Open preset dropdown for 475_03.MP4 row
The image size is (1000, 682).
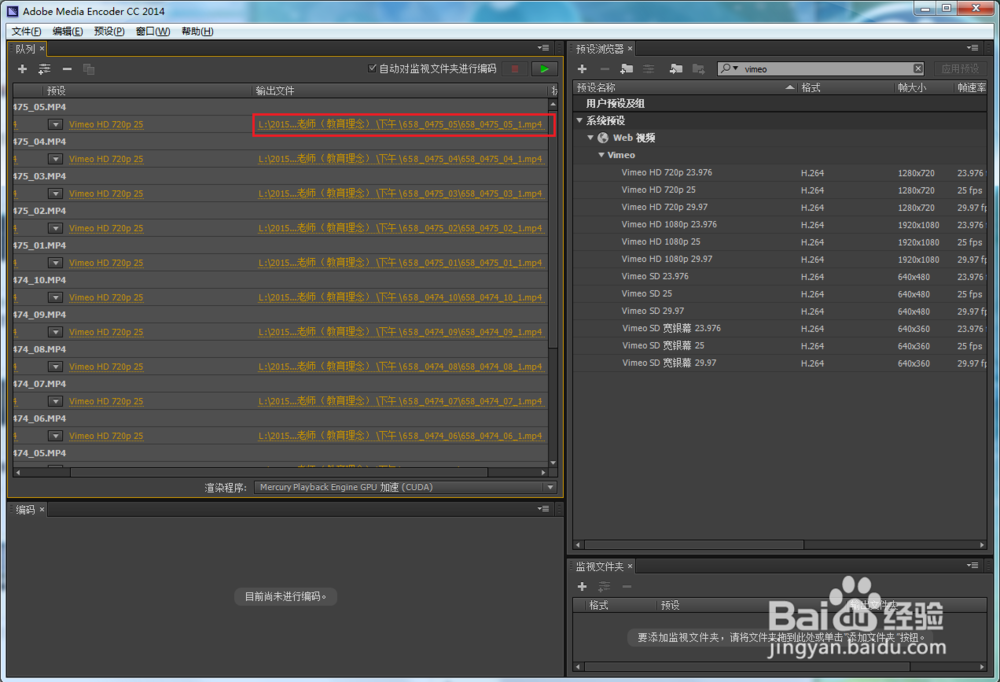[x=55, y=193]
